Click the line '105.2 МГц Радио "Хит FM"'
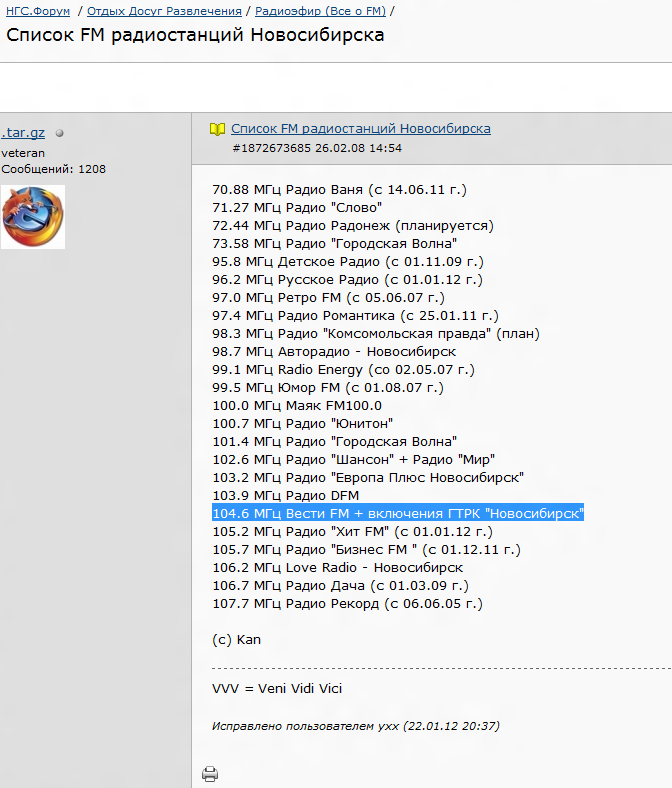This screenshot has height=788, width=672. 352,532
